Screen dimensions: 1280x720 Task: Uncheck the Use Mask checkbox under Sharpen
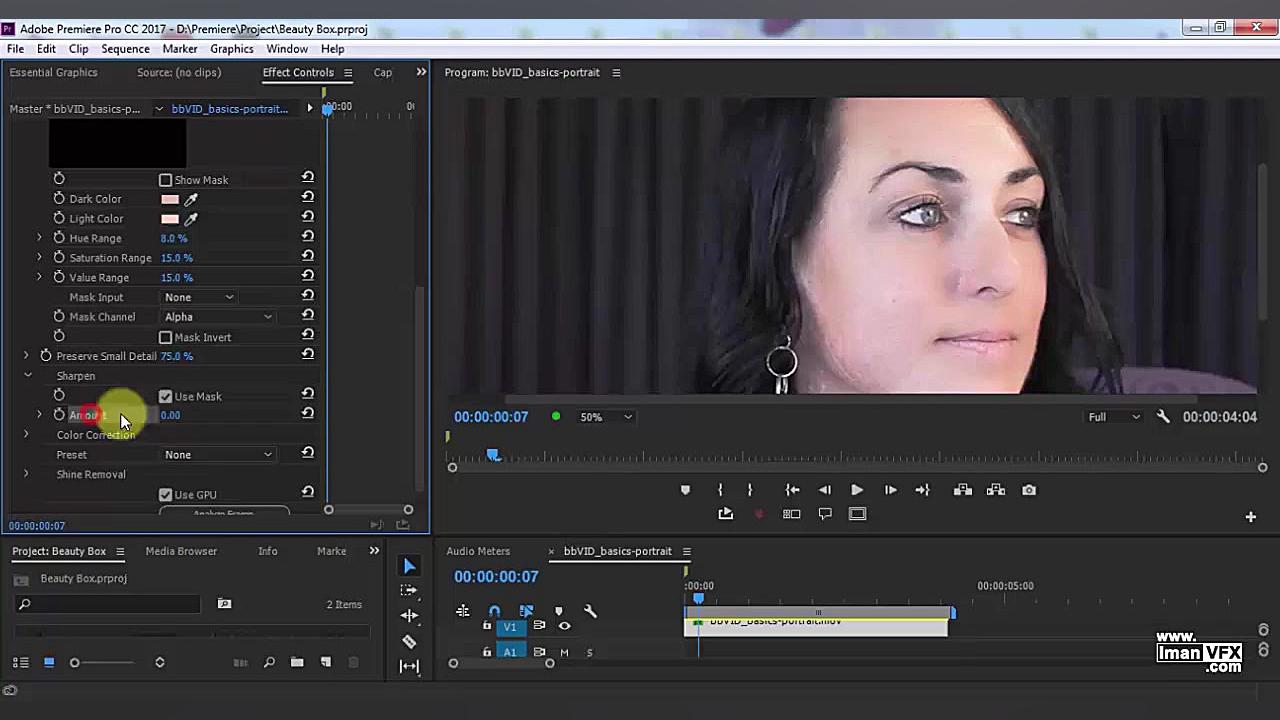point(166,396)
